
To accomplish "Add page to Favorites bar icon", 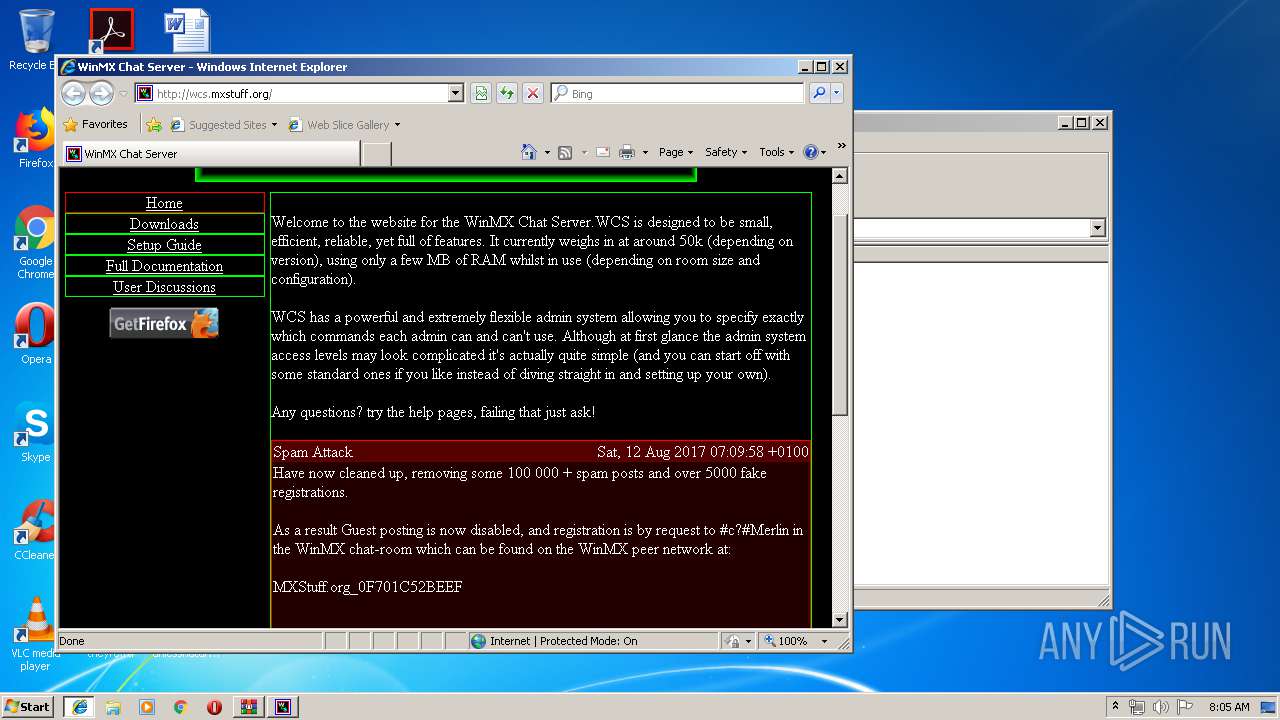I will (x=154, y=125).
